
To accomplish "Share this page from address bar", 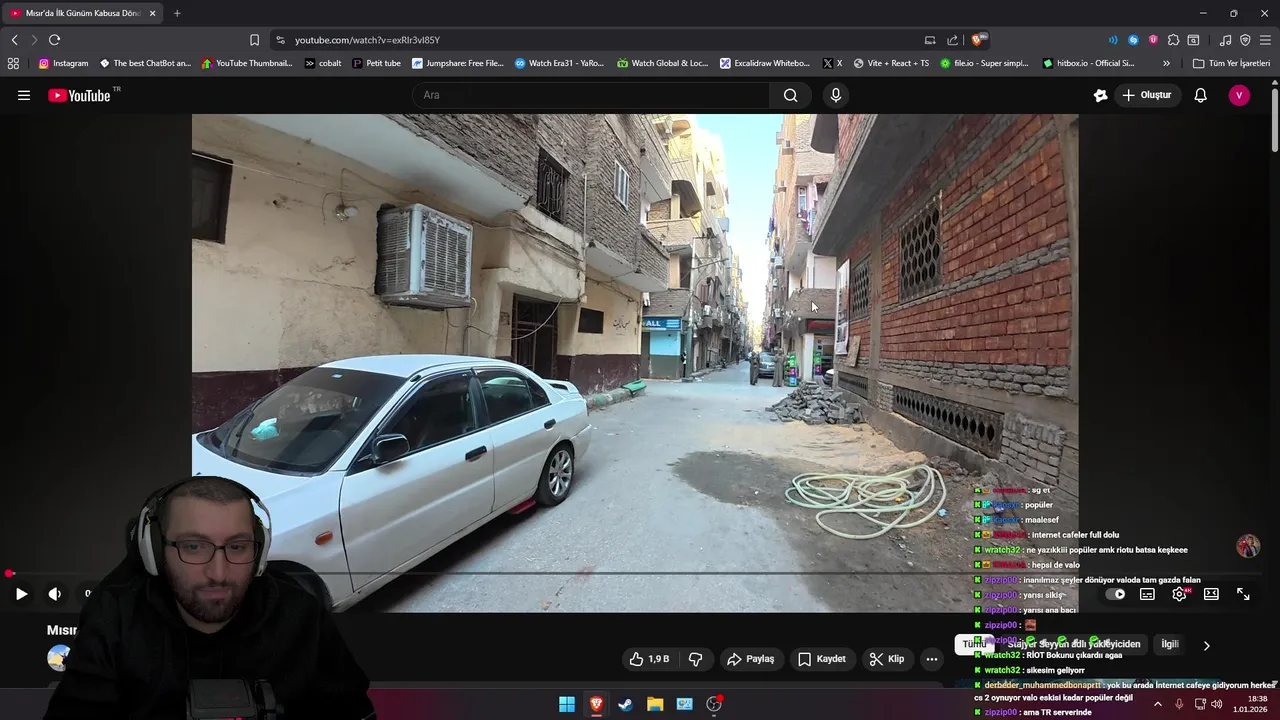I will pyautogui.click(x=952, y=40).
